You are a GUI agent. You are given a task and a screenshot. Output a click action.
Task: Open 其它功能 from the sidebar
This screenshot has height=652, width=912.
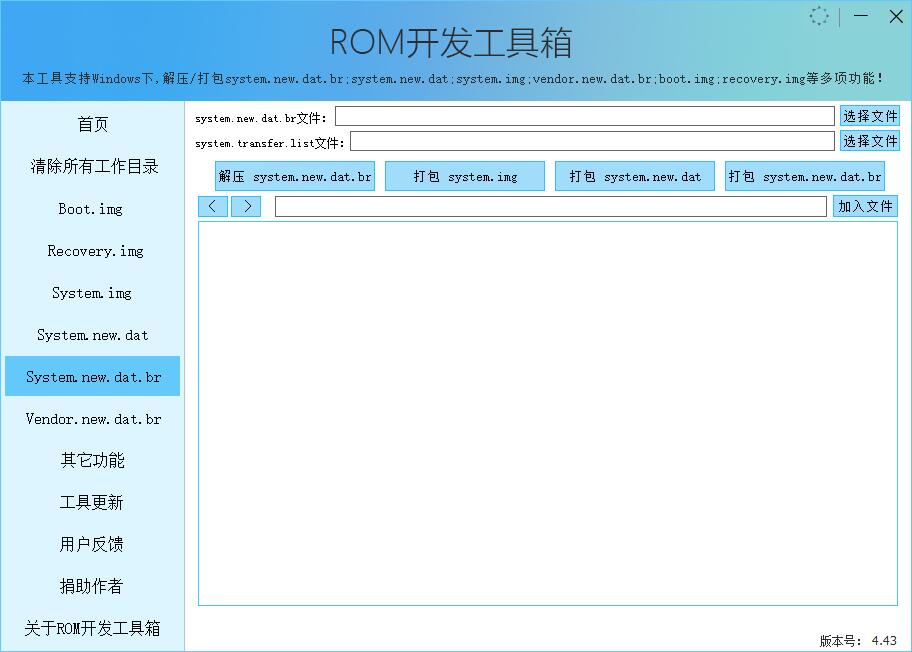point(90,460)
